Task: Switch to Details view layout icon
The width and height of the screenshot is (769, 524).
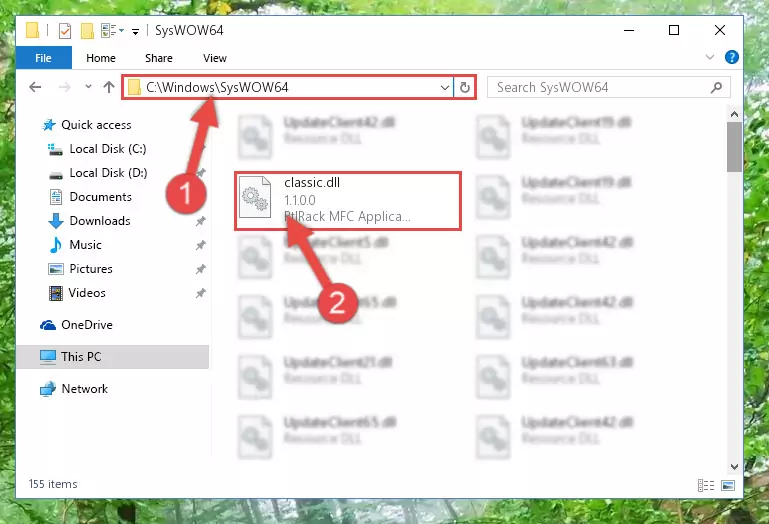Action: [x=706, y=486]
